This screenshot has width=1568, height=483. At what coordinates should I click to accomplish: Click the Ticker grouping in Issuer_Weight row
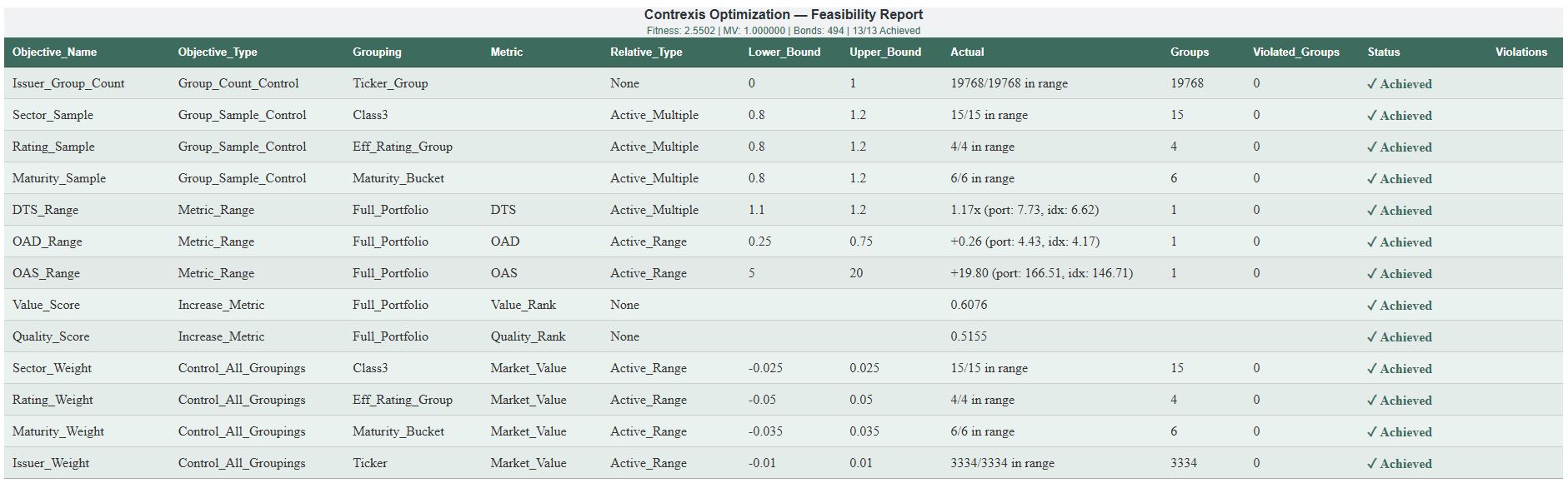coord(370,463)
